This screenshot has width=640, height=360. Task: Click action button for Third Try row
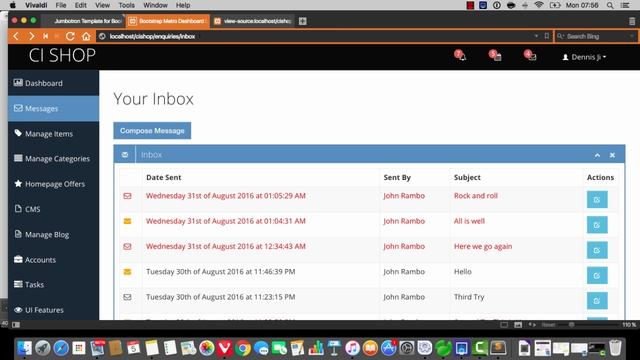[597, 301]
